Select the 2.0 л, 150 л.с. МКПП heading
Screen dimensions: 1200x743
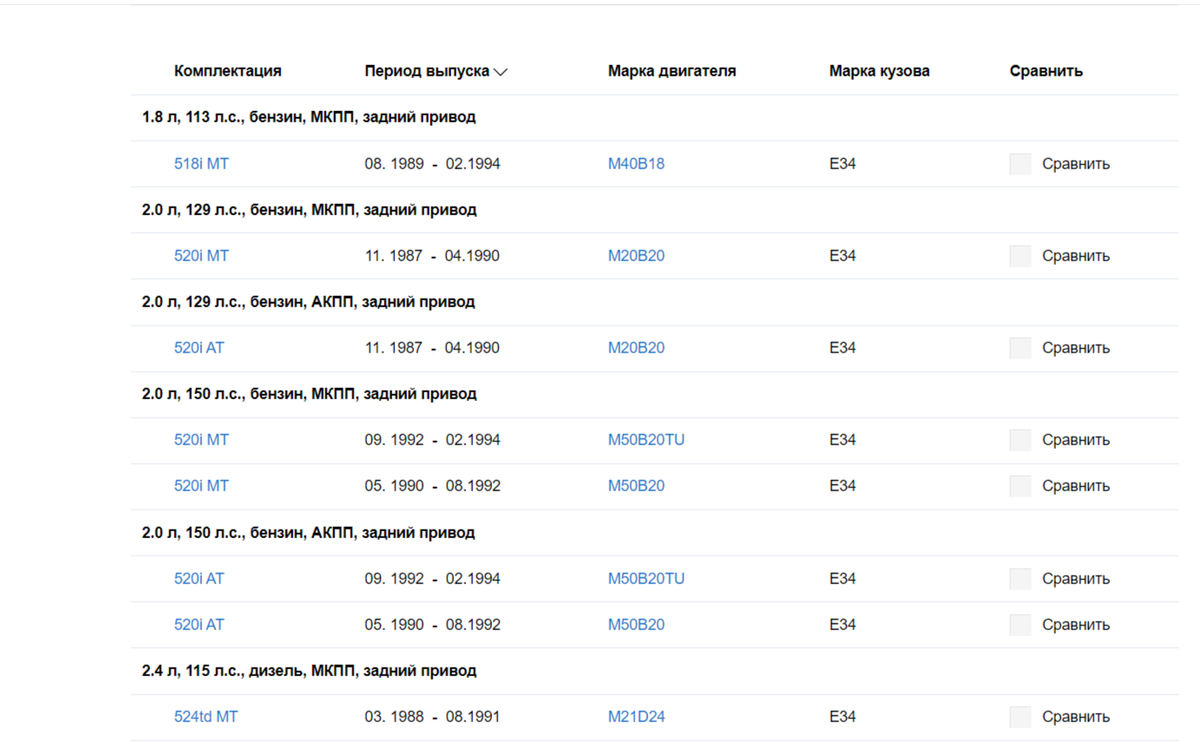(309, 394)
